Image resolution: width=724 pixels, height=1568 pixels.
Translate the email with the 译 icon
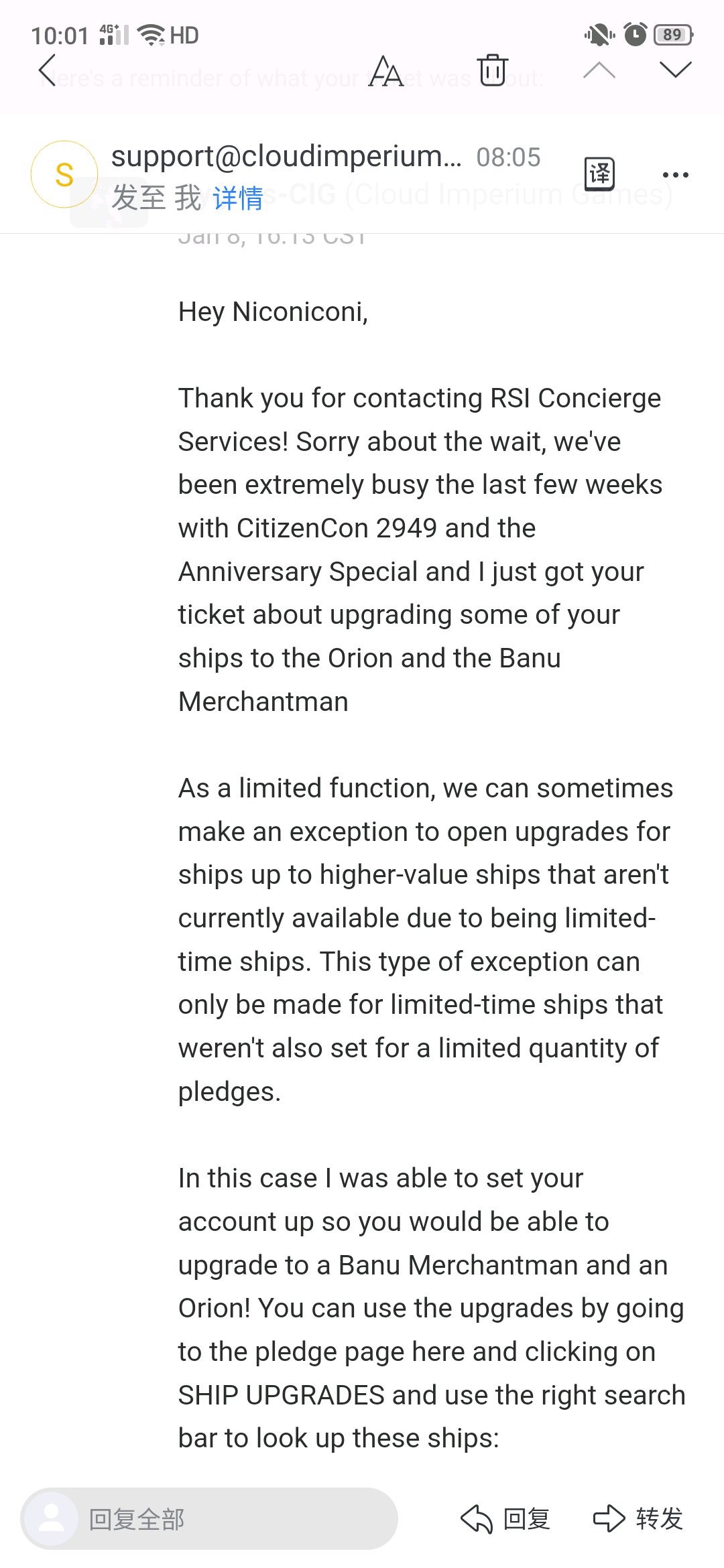tap(600, 174)
